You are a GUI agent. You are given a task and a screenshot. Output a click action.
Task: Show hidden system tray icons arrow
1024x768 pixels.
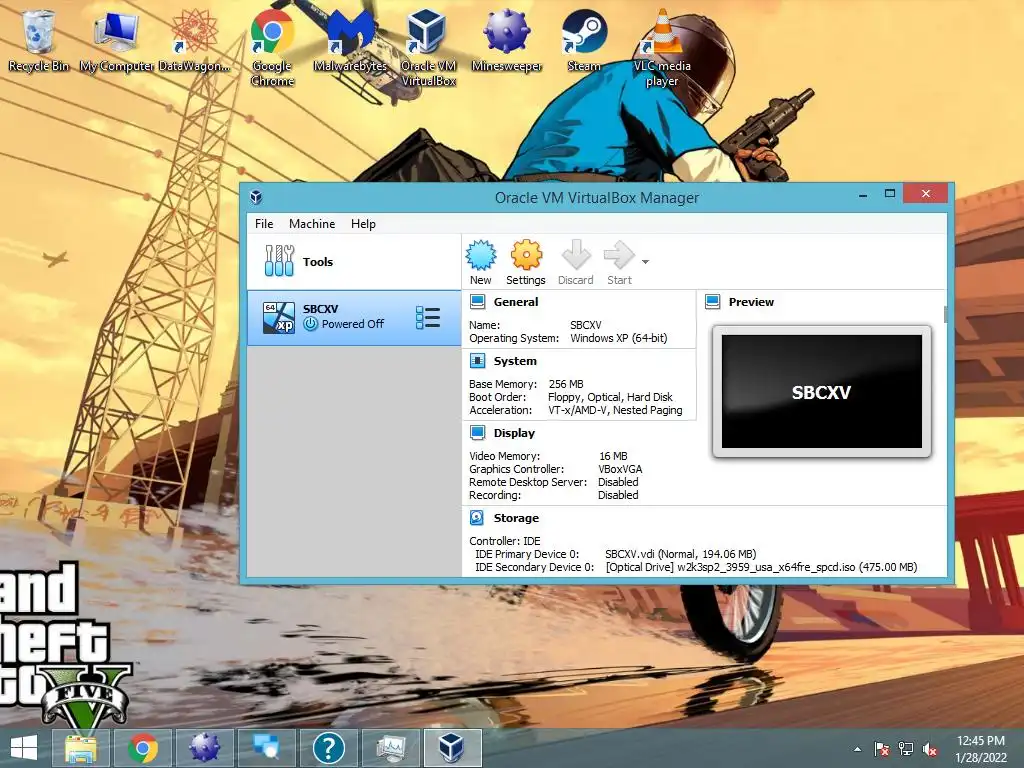pos(857,749)
